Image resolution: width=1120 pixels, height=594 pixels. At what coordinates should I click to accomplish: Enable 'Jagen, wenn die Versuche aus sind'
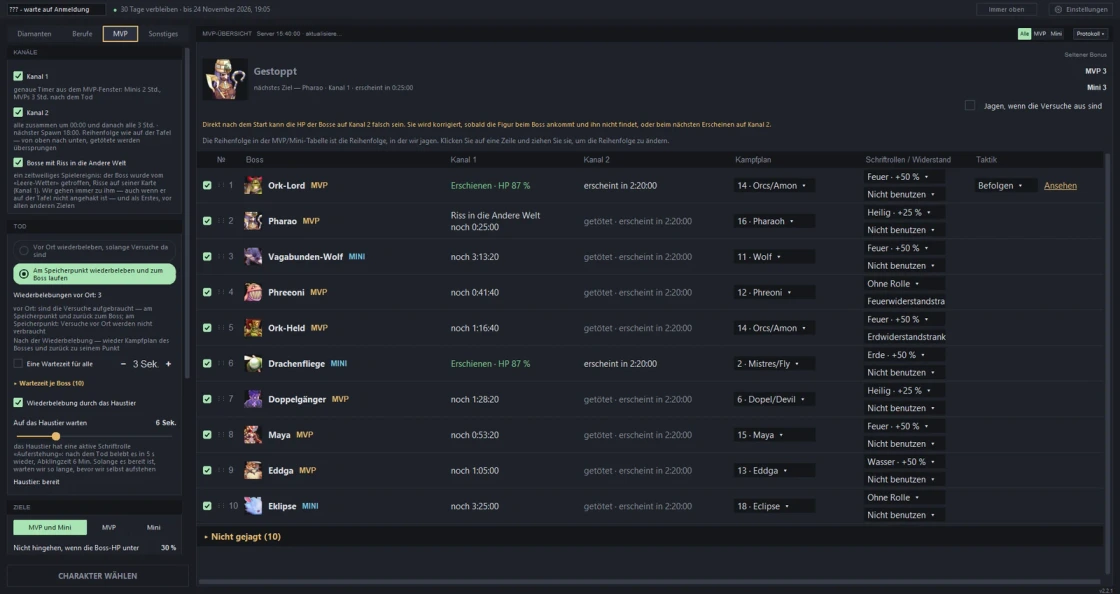coord(969,106)
